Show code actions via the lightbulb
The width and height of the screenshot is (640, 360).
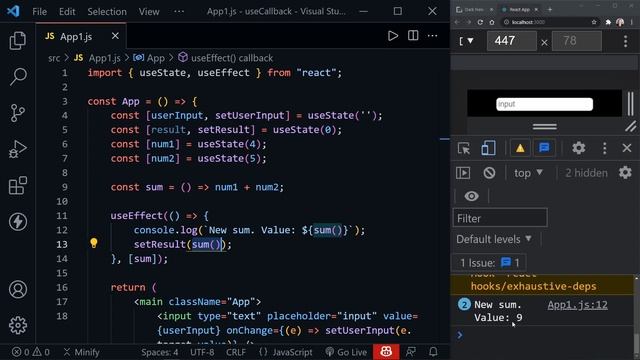coord(94,243)
